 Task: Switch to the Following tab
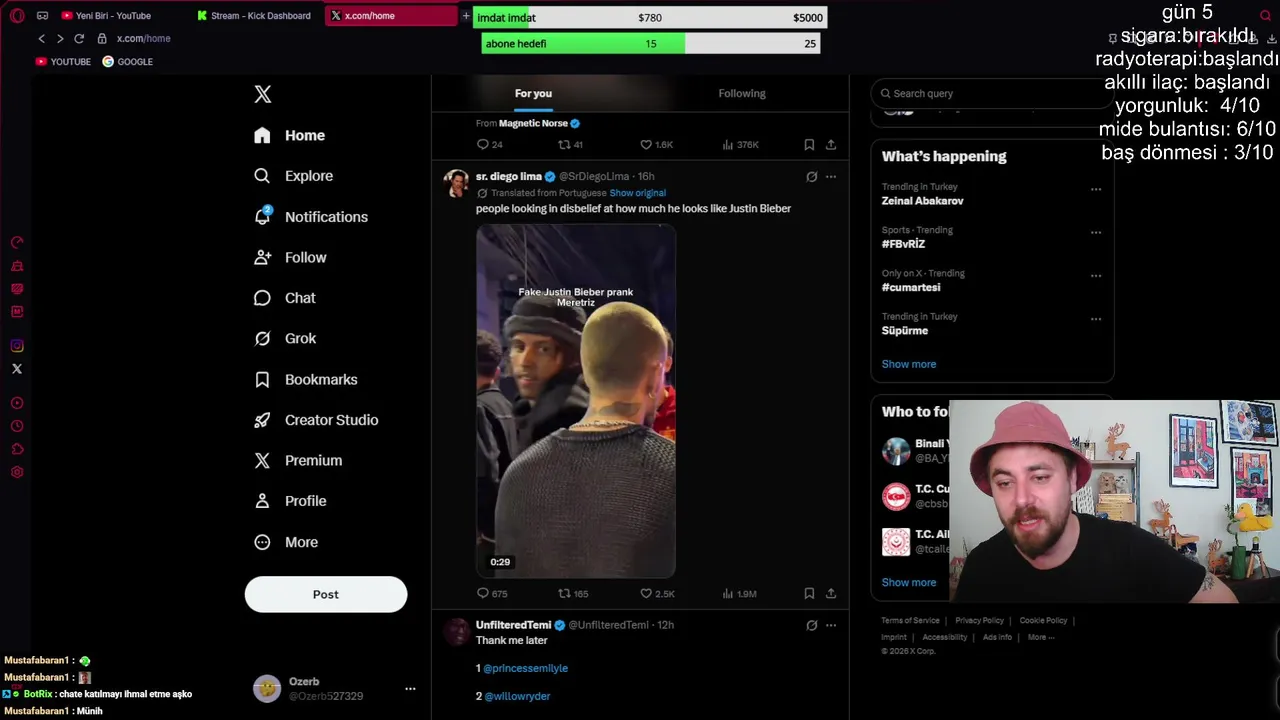(742, 93)
